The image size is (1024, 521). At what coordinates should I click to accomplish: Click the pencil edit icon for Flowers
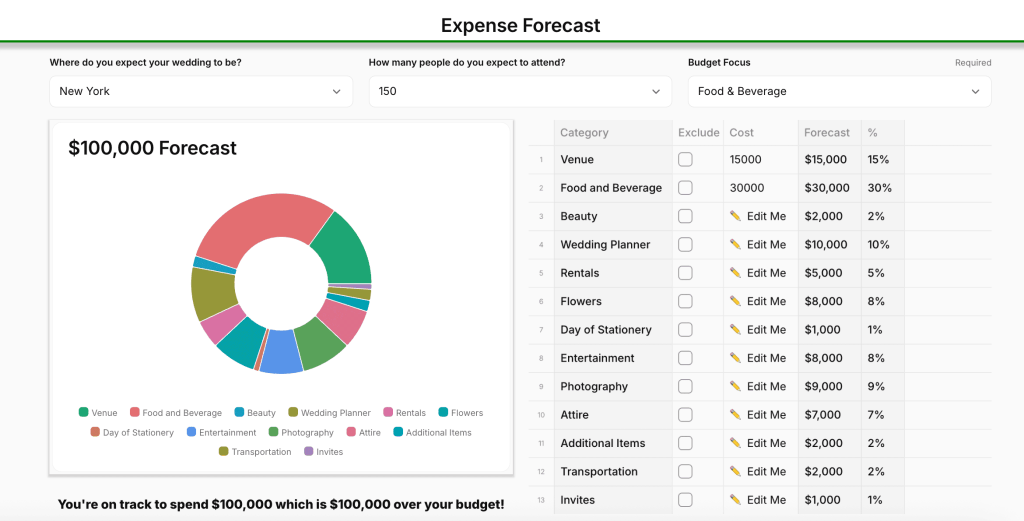735,301
